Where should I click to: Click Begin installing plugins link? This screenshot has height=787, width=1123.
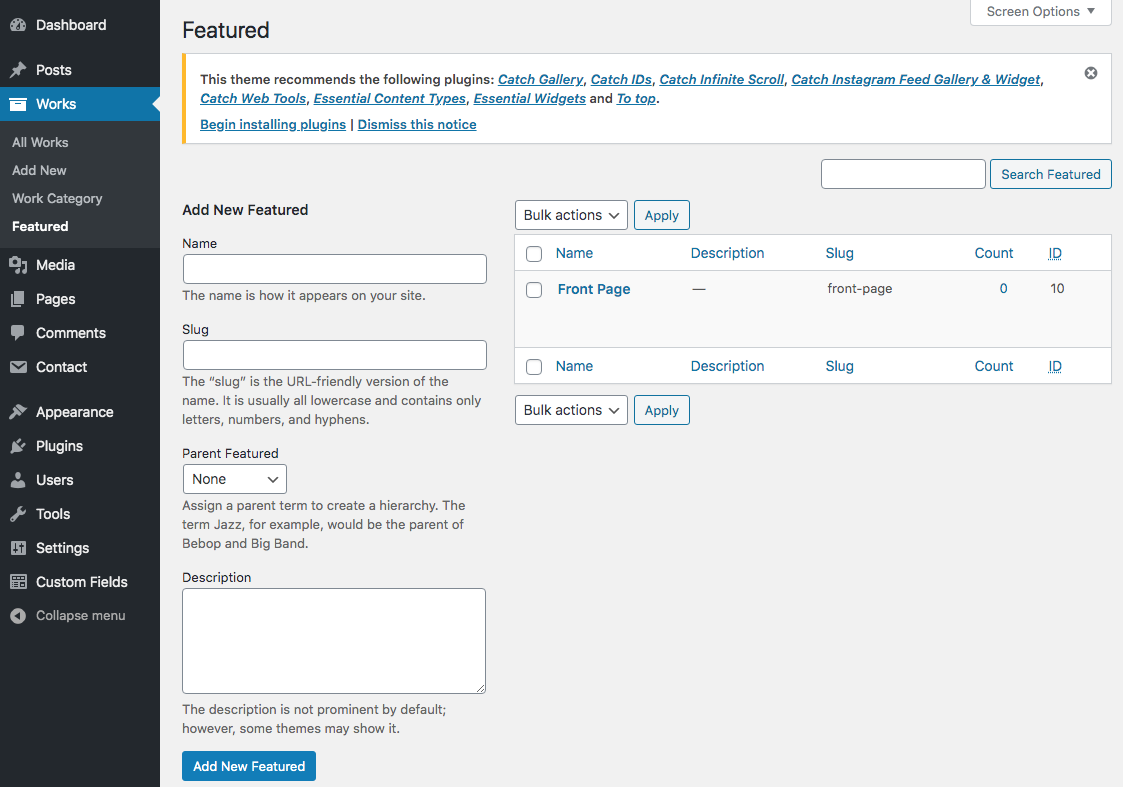tap(273, 125)
